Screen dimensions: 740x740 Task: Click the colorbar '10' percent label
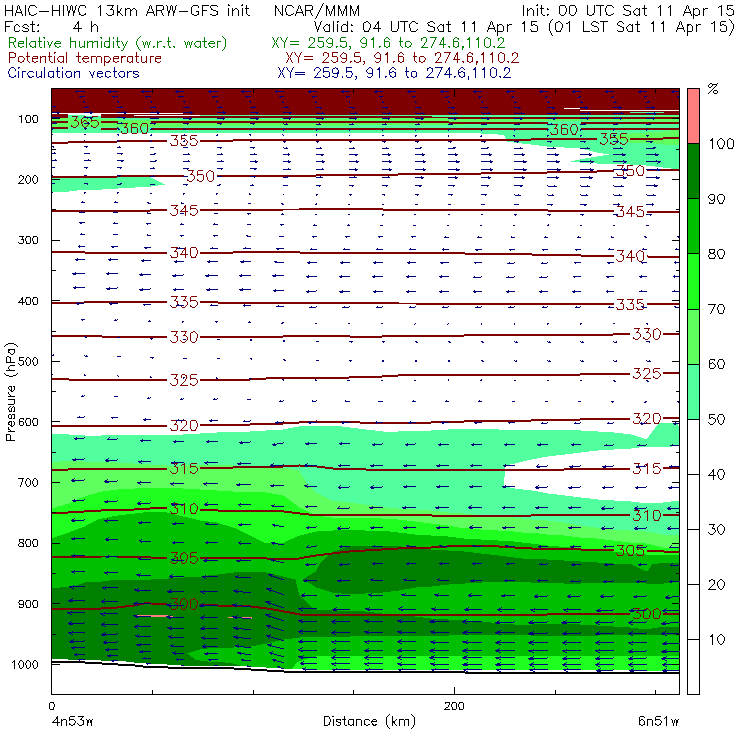(x=716, y=639)
